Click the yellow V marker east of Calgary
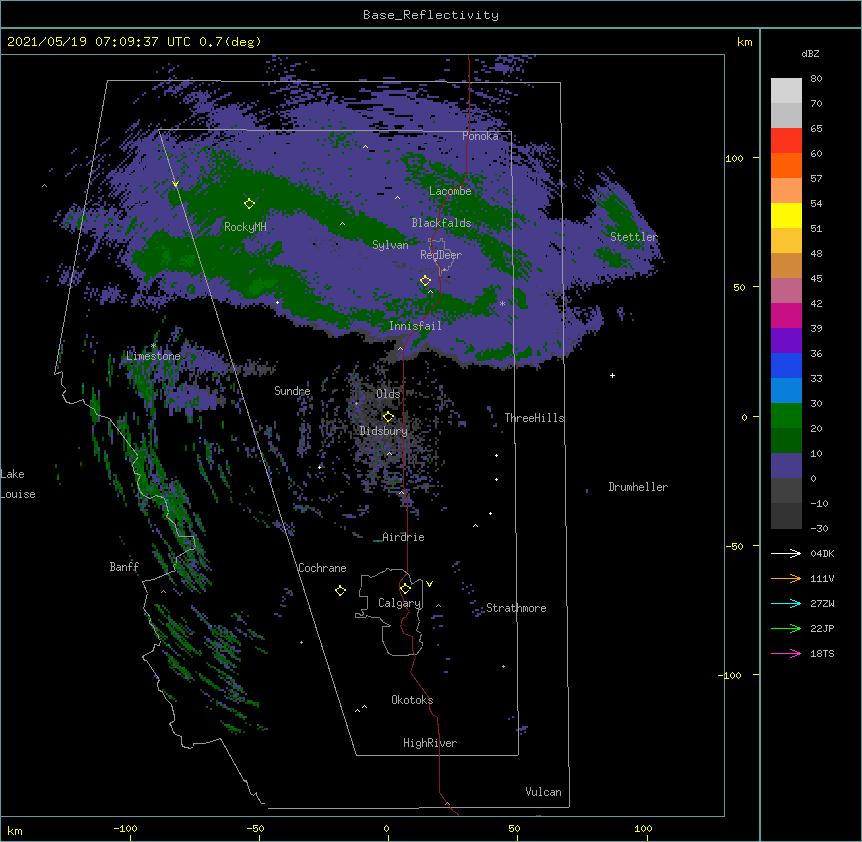Viewport: 862px width, 842px height. point(429,584)
